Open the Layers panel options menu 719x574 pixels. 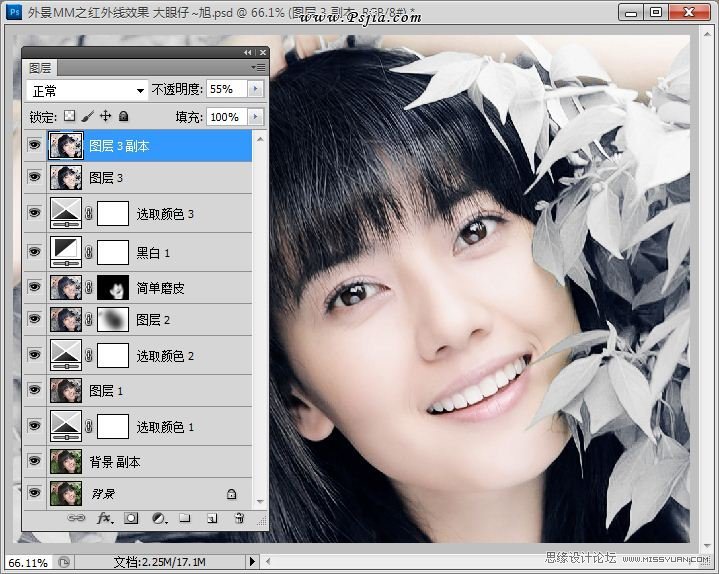[259, 67]
